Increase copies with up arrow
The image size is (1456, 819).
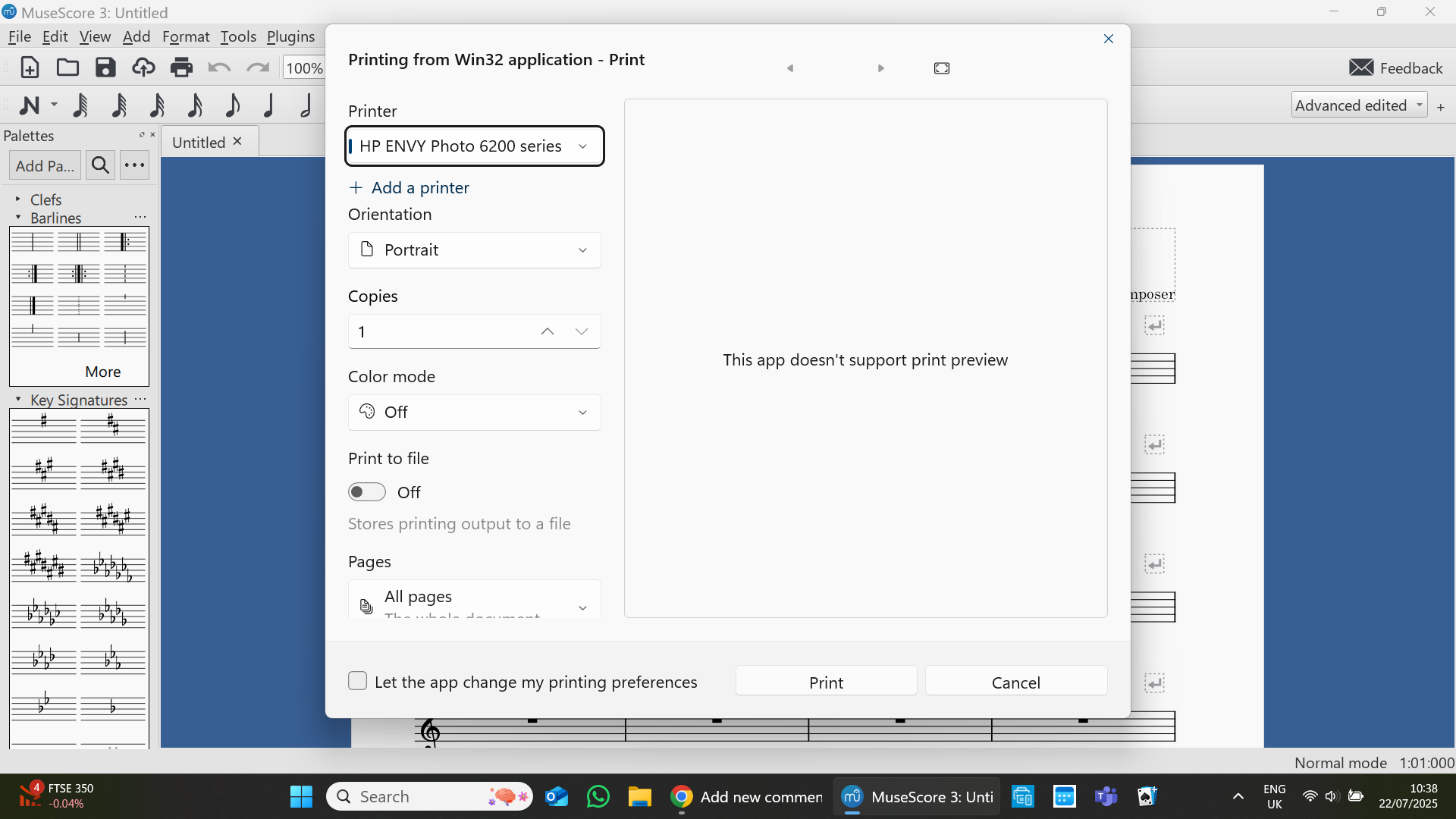[548, 331]
